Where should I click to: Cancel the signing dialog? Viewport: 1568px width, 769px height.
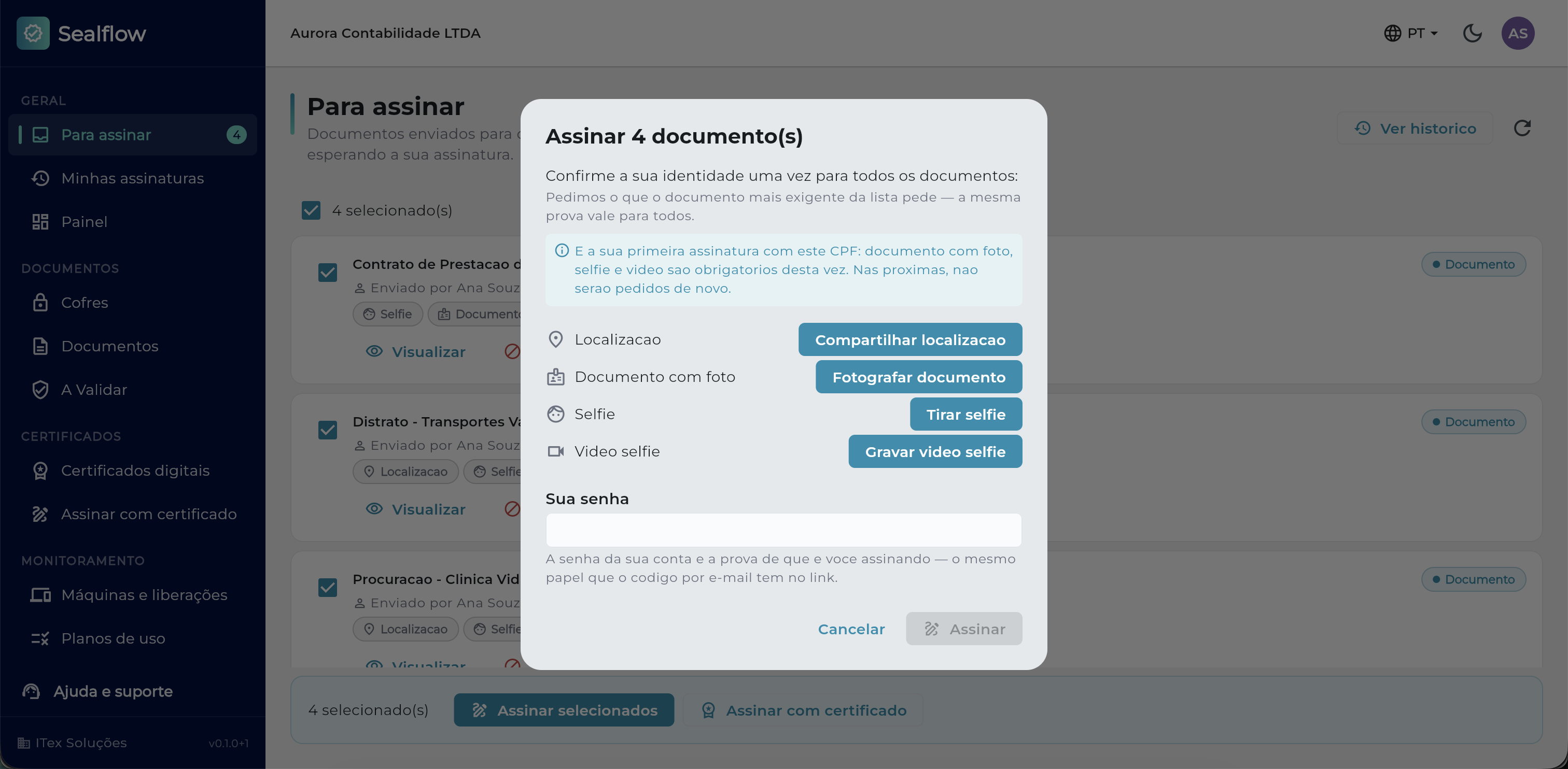(x=851, y=629)
